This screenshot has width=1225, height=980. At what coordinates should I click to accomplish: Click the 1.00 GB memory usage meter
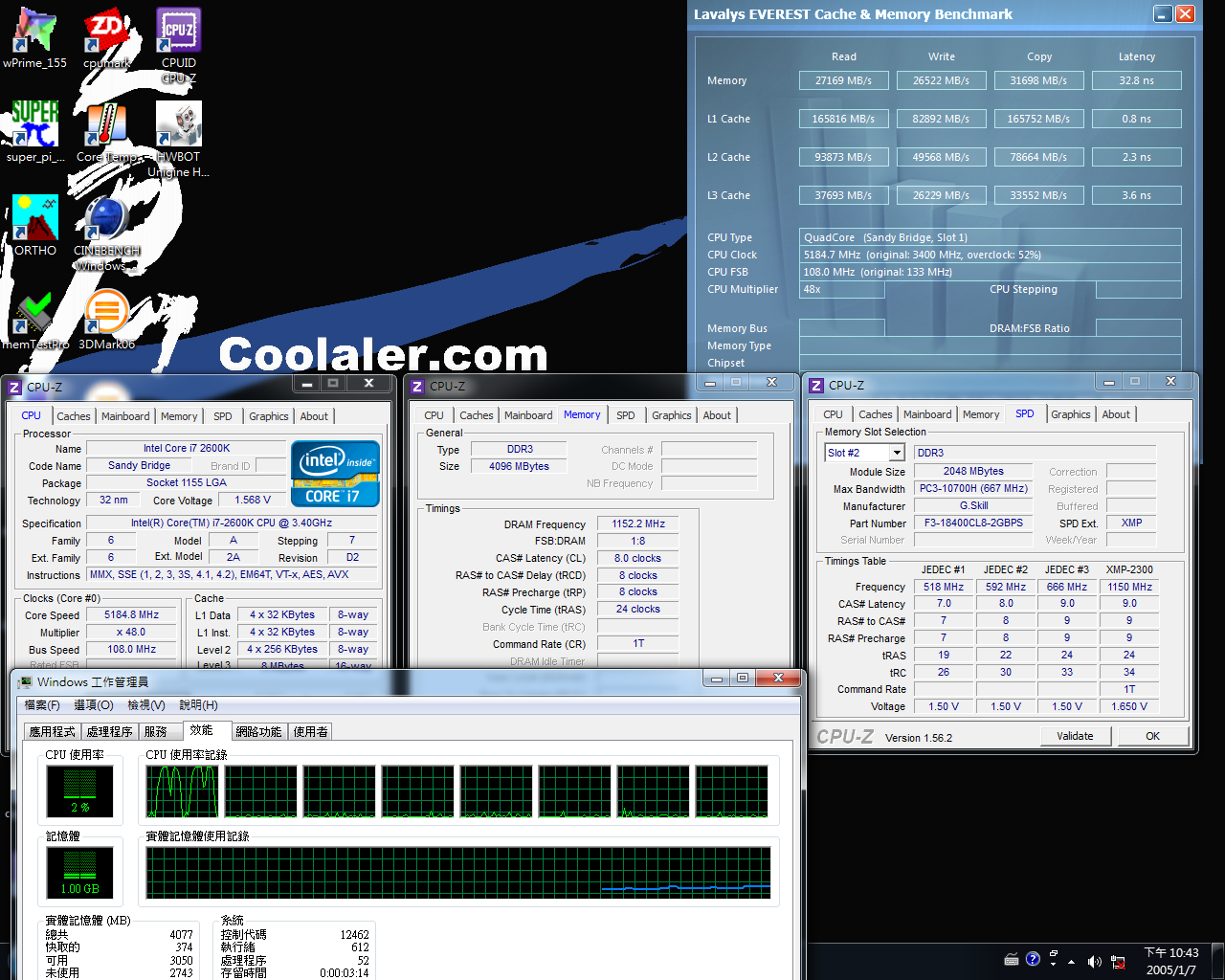[x=80, y=872]
